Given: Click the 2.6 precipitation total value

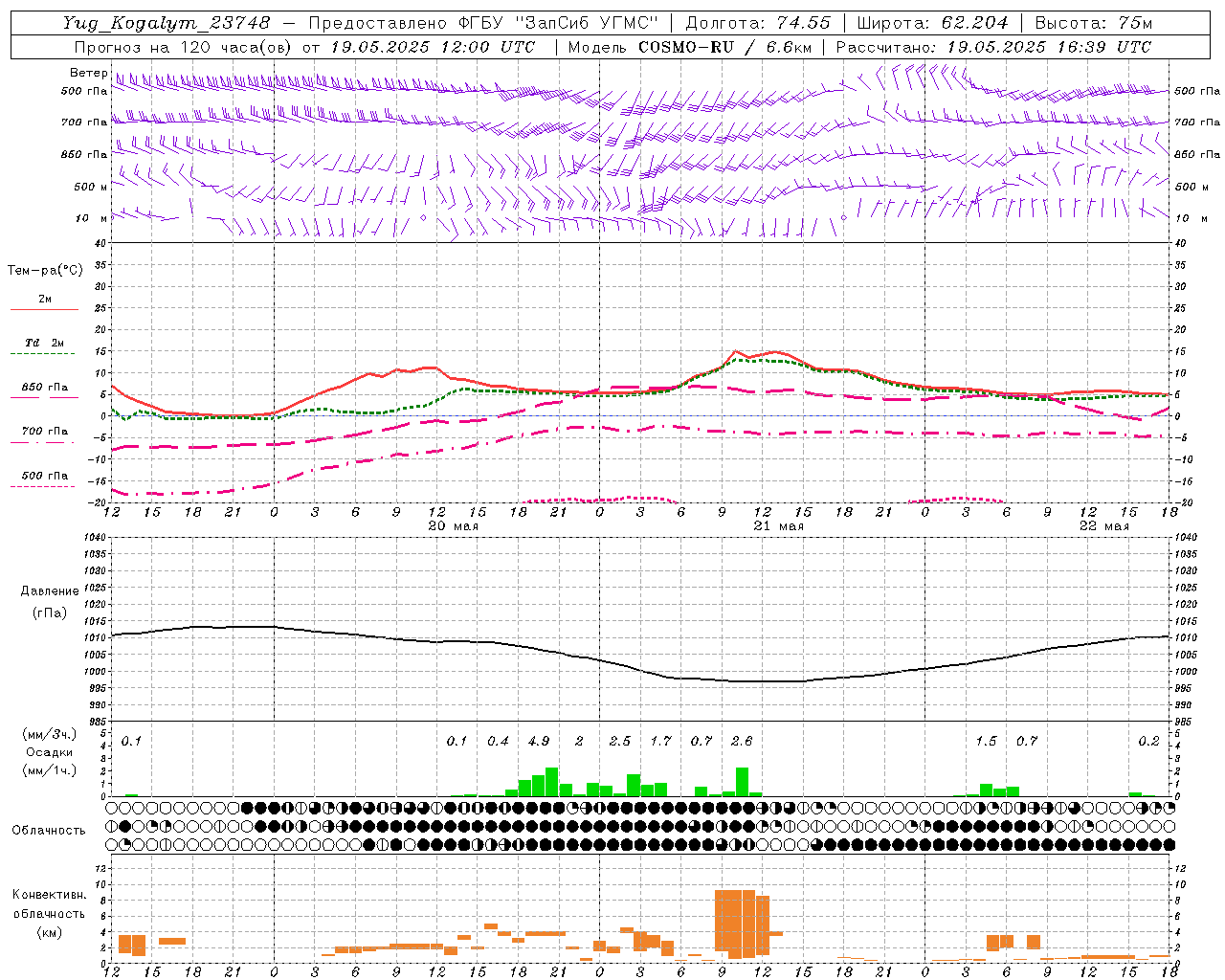Looking at the screenshot, I should point(742,741).
